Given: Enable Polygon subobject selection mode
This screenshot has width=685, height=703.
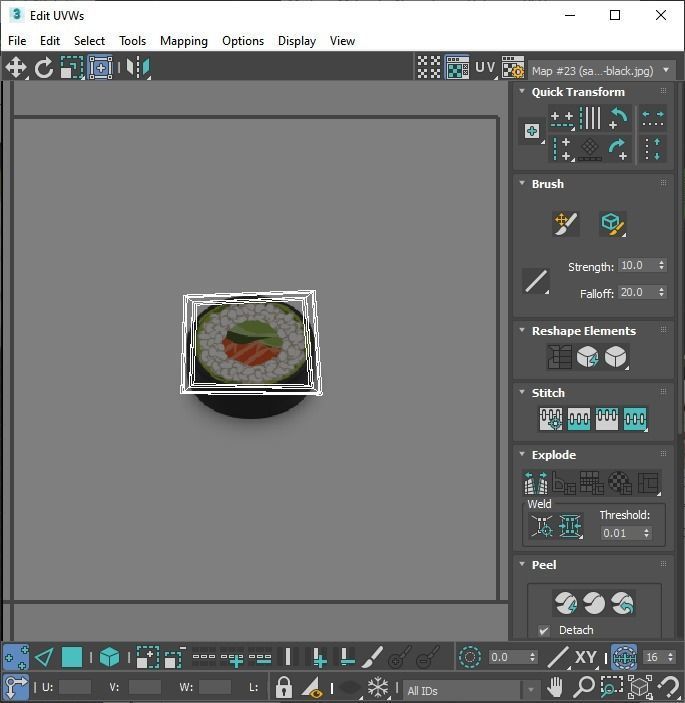Looking at the screenshot, I should click(x=72, y=658).
